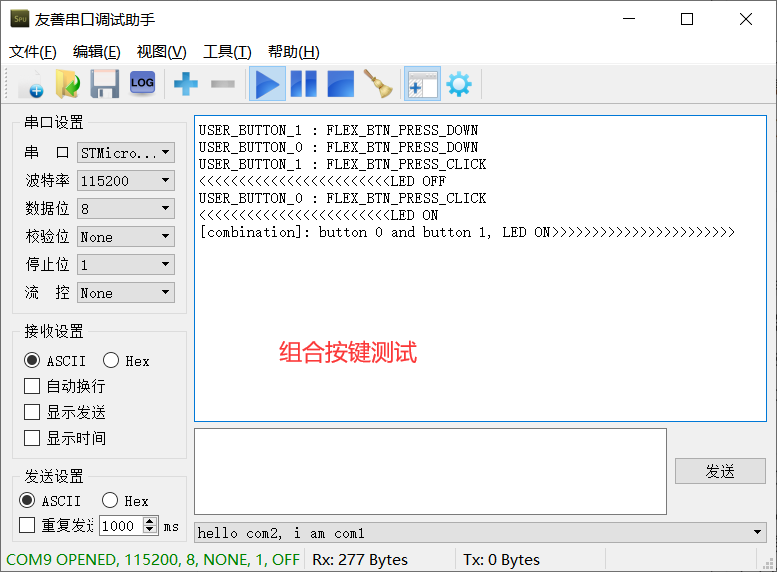Clear the output with broom icon
This screenshot has height=572, width=777.
click(x=378, y=84)
